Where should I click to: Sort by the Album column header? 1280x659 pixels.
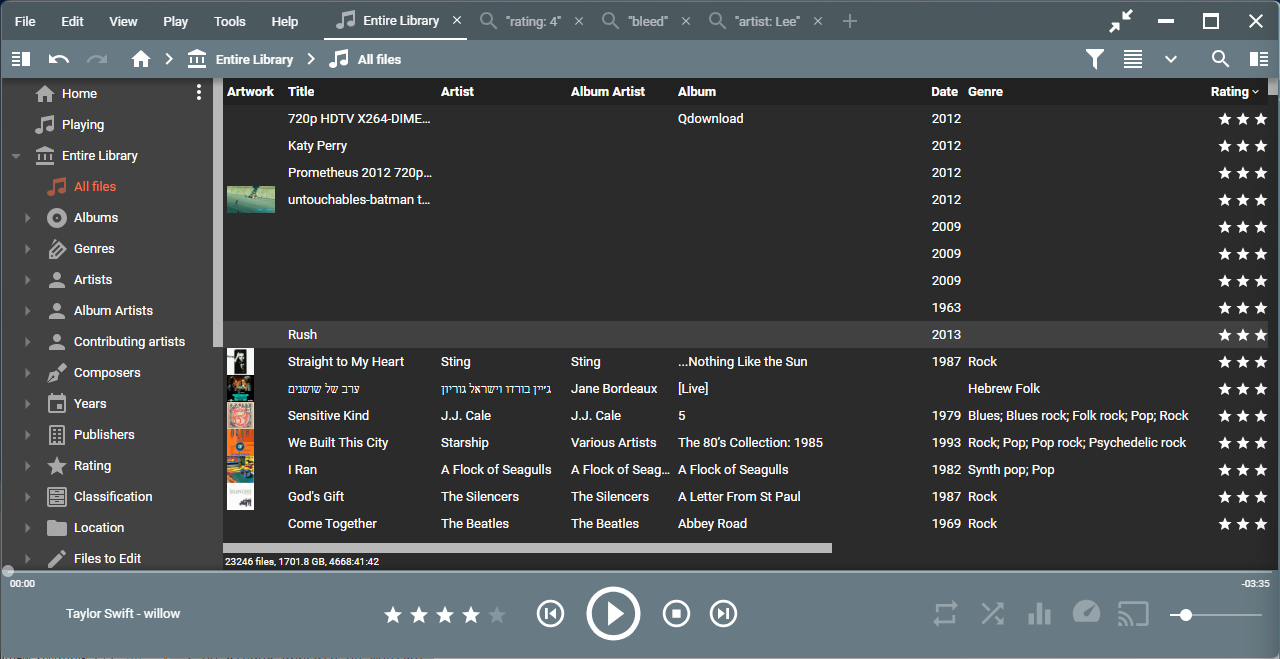[x=697, y=91]
